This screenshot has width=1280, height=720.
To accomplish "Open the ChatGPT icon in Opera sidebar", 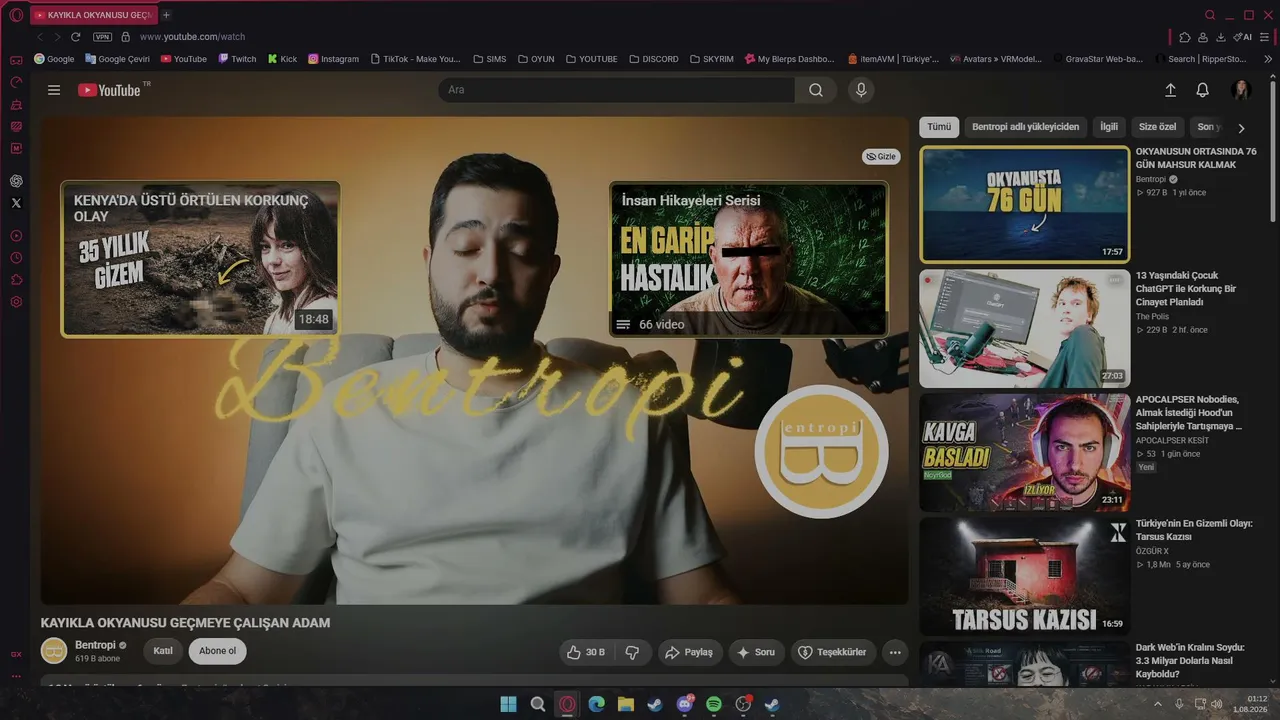I will tap(16, 181).
